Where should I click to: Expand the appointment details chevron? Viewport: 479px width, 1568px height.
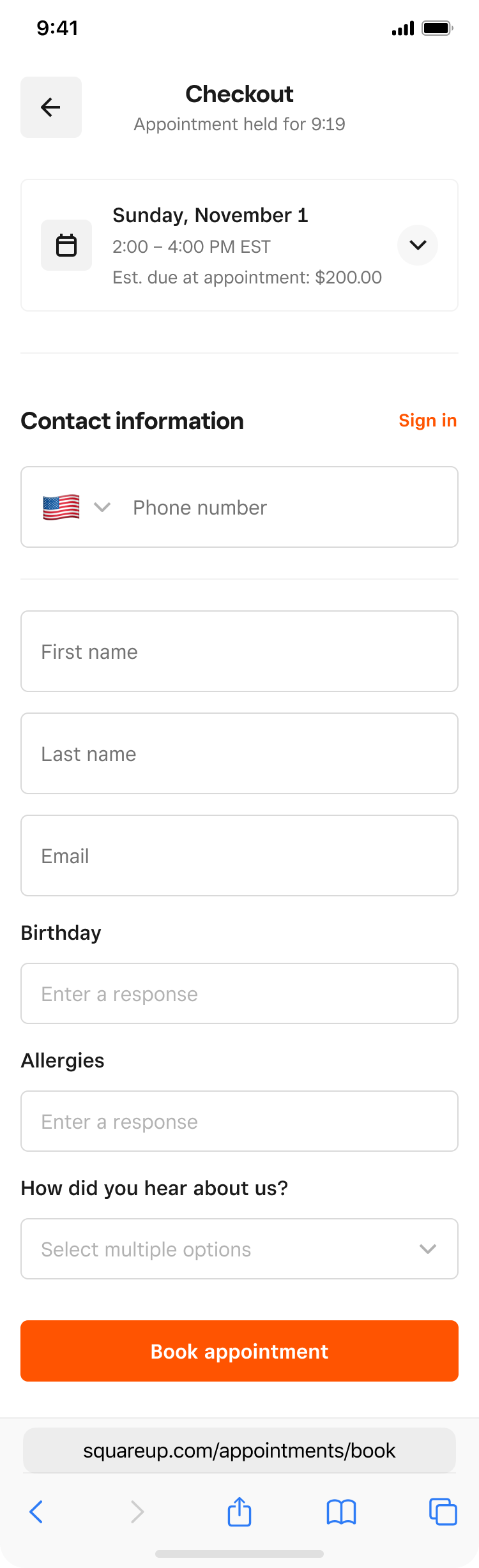click(418, 245)
